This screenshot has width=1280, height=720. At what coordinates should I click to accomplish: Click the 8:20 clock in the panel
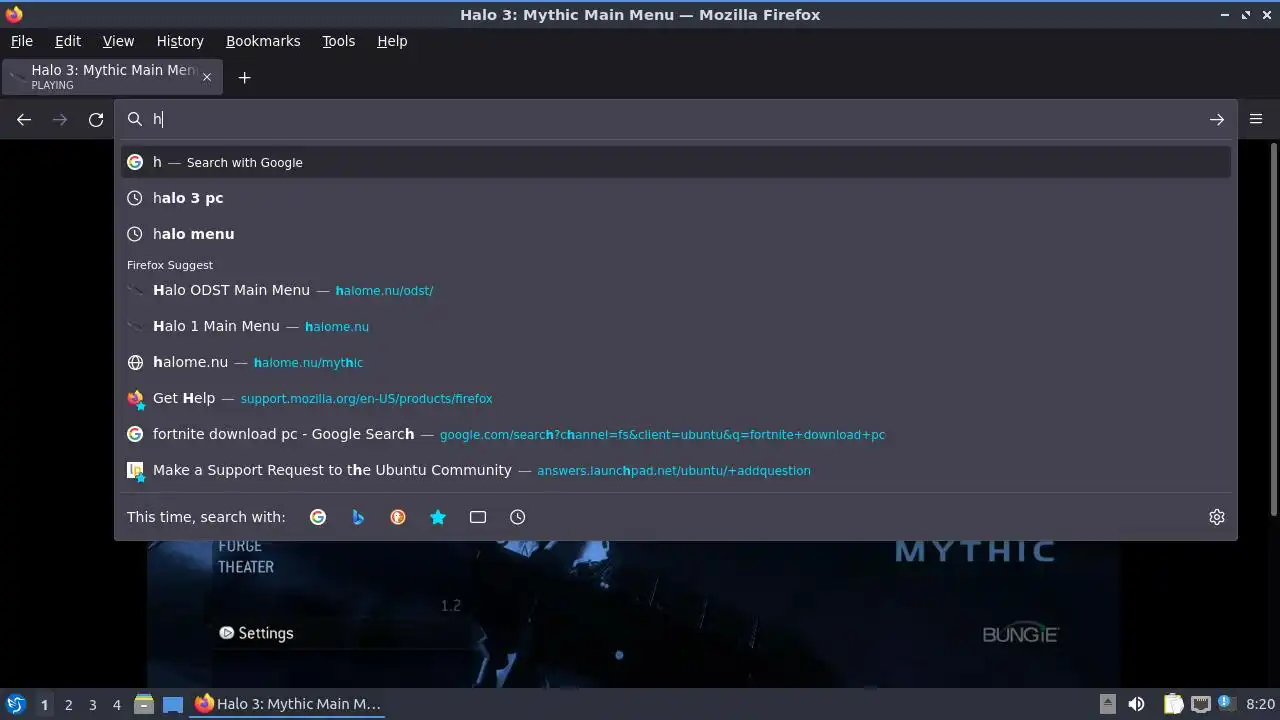coord(1260,704)
